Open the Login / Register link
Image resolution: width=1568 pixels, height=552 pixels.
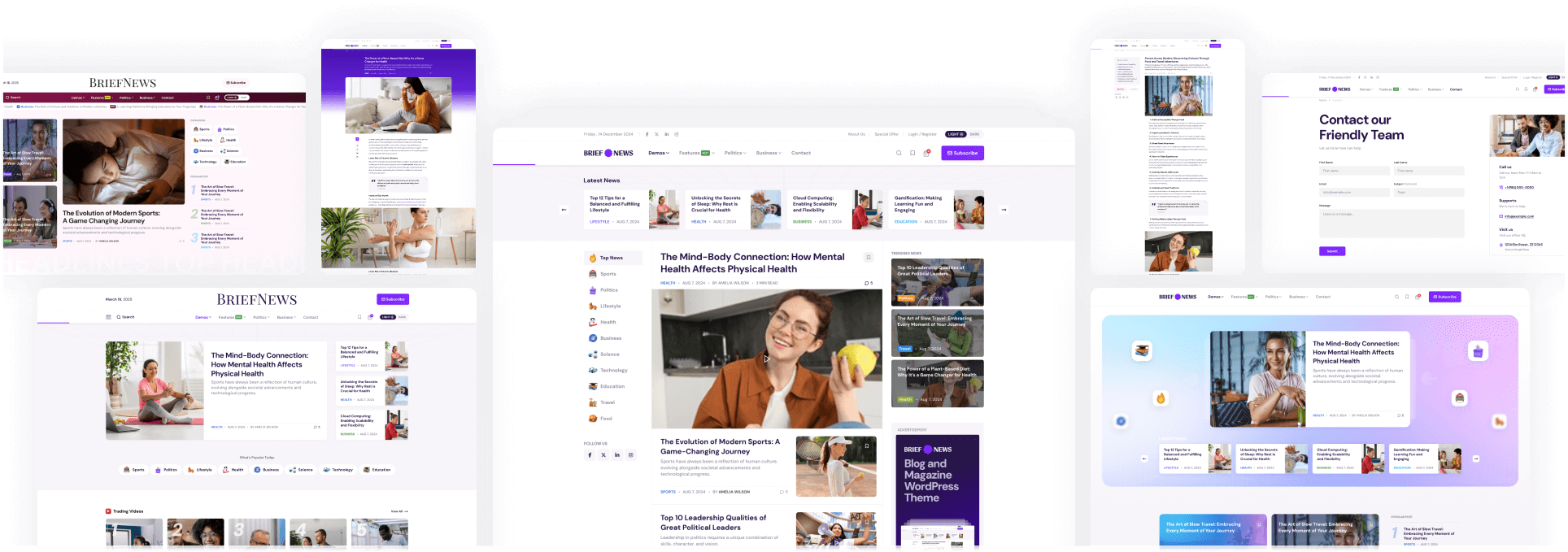pos(922,134)
